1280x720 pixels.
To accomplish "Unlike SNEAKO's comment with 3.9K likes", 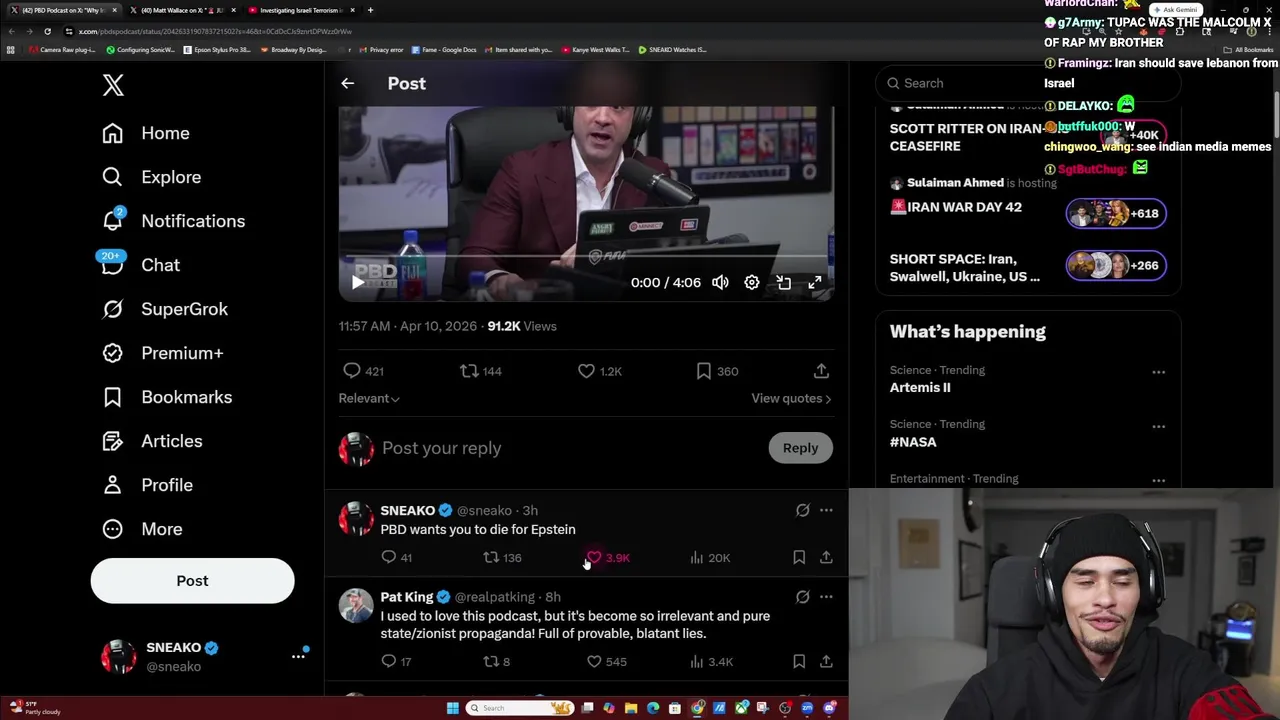I will tap(607, 558).
